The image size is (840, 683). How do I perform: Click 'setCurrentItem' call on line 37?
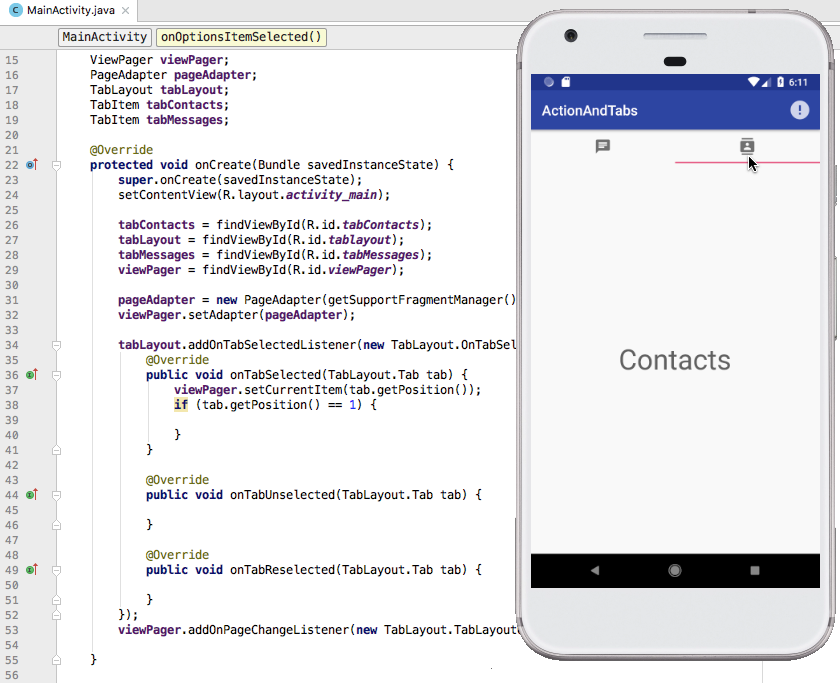293,389
